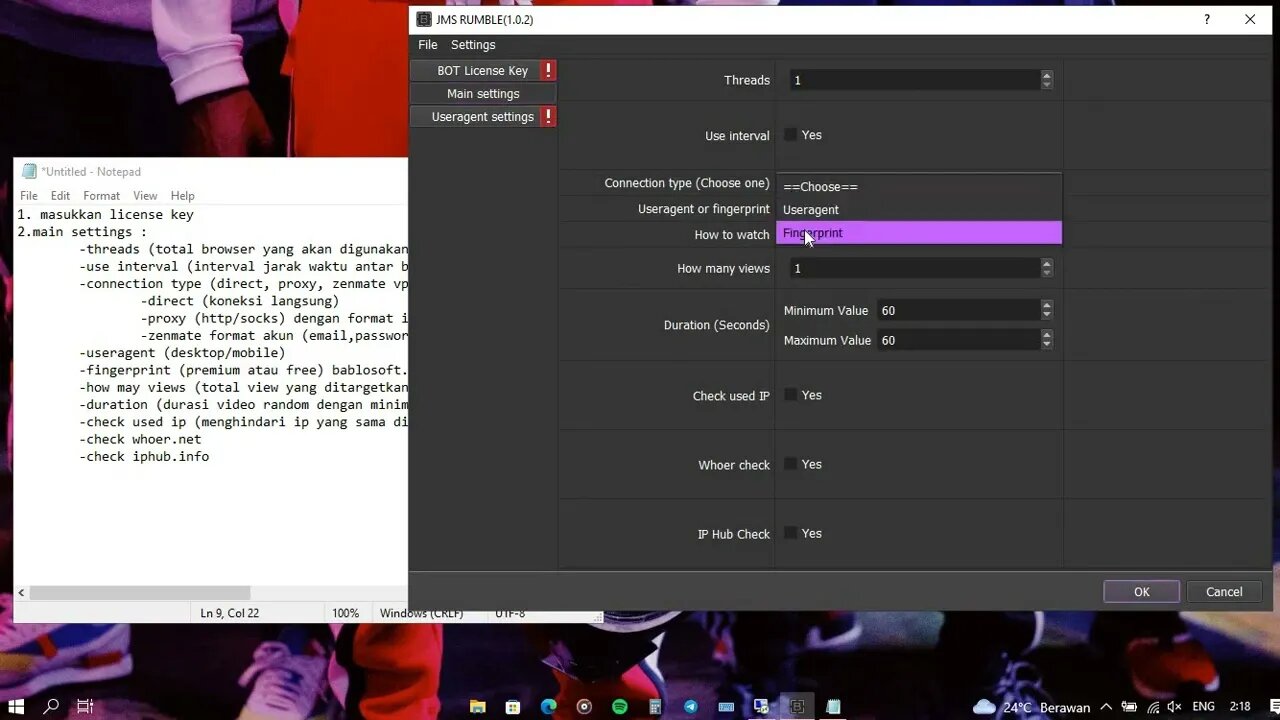Open Calculator from the taskbar
Image resolution: width=1280 pixels, height=720 pixels.
(x=655, y=706)
